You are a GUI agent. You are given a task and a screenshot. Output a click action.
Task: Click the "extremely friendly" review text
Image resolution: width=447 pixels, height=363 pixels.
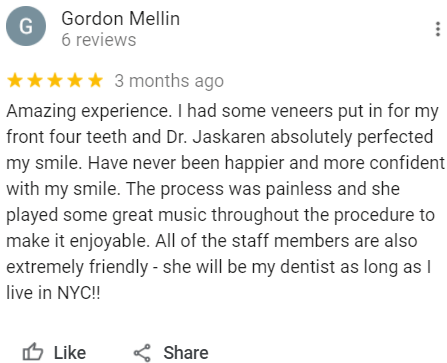click(77, 267)
